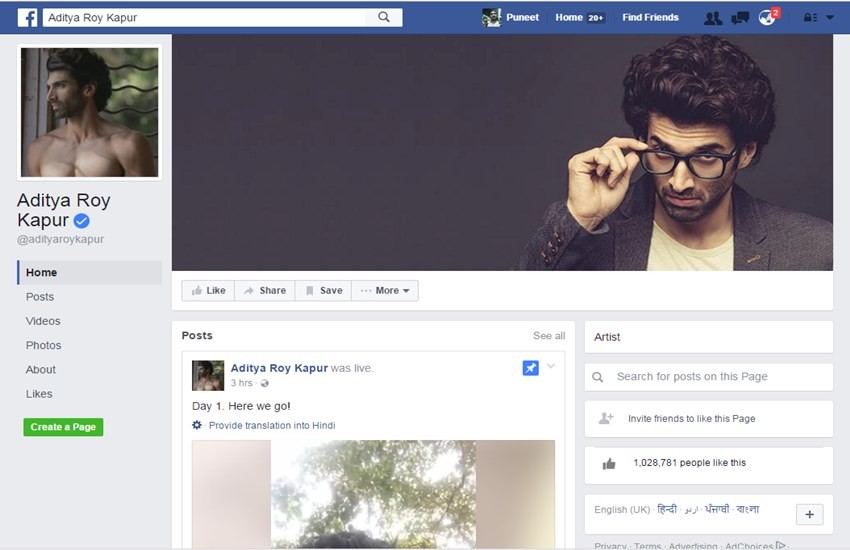Image resolution: width=850 pixels, height=550 pixels.
Task: Open the Videos section in sidebar
Action: (43, 321)
